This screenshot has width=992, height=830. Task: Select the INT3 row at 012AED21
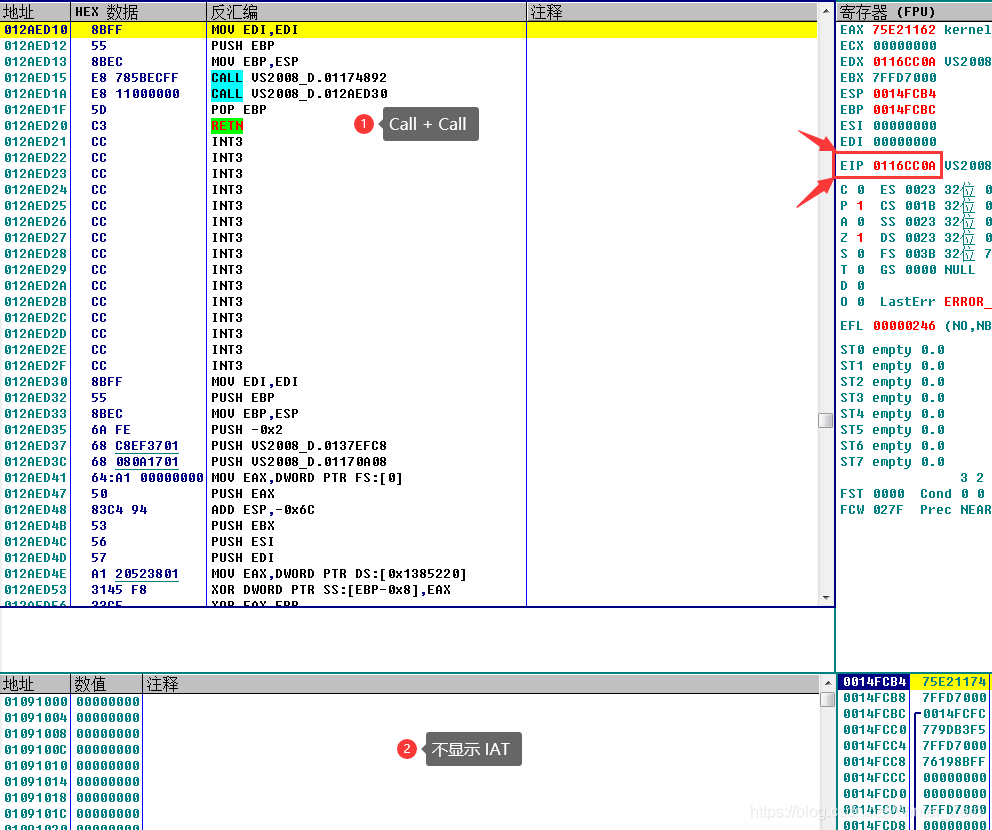click(x=409, y=142)
